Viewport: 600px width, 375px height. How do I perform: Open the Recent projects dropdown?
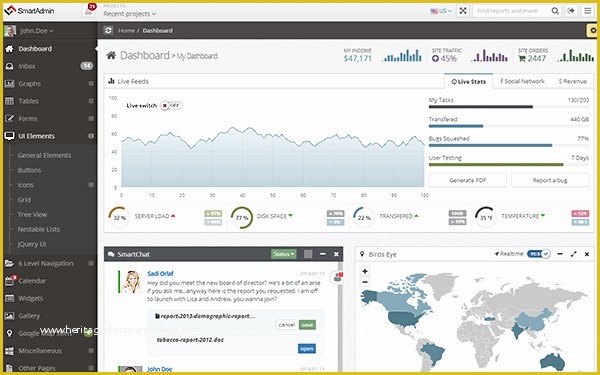(129, 14)
